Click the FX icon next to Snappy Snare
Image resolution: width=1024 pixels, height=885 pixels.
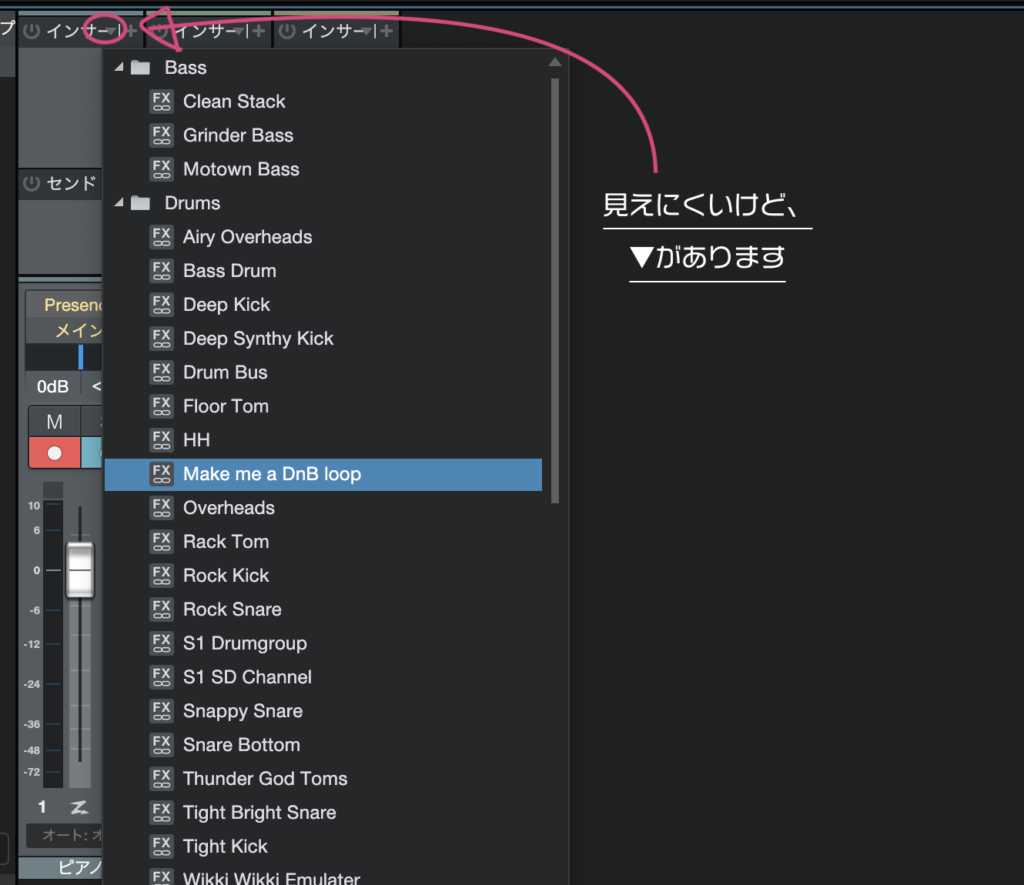point(161,711)
